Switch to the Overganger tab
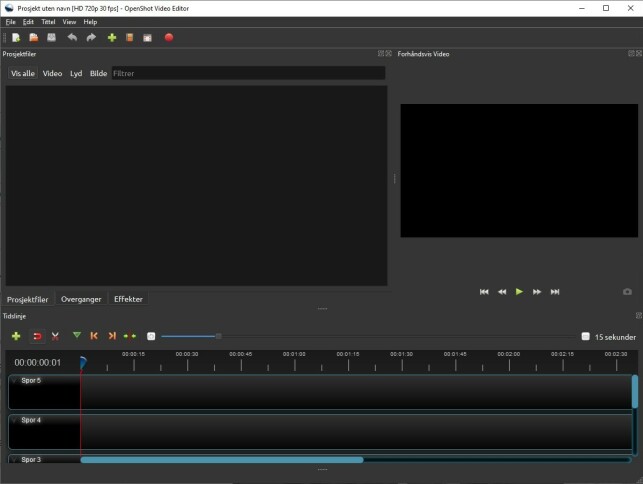This screenshot has height=484, width=643. [81, 299]
